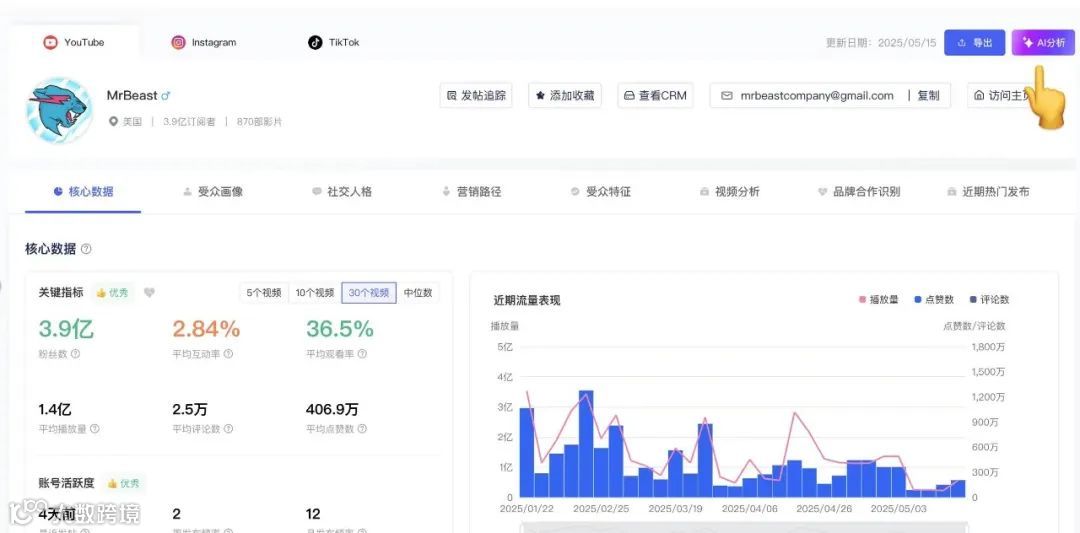This screenshot has width=1080, height=533.
Task: Toggle the 评论数 legend series
Action: pos(989,300)
